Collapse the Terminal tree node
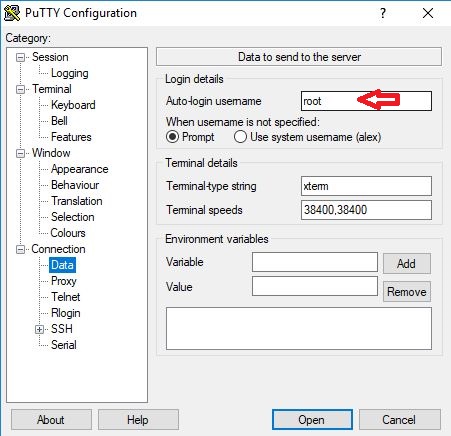Viewport: 451px width, 436px height. (20, 89)
